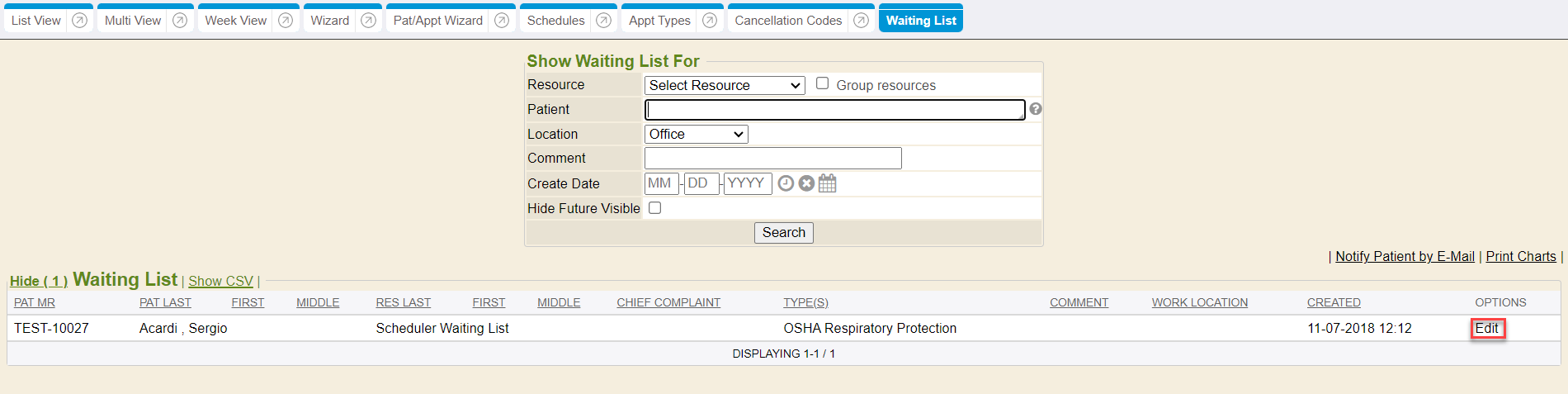Open the Select Resource dropdown
This screenshot has height=394, width=1568.
(x=725, y=85)
